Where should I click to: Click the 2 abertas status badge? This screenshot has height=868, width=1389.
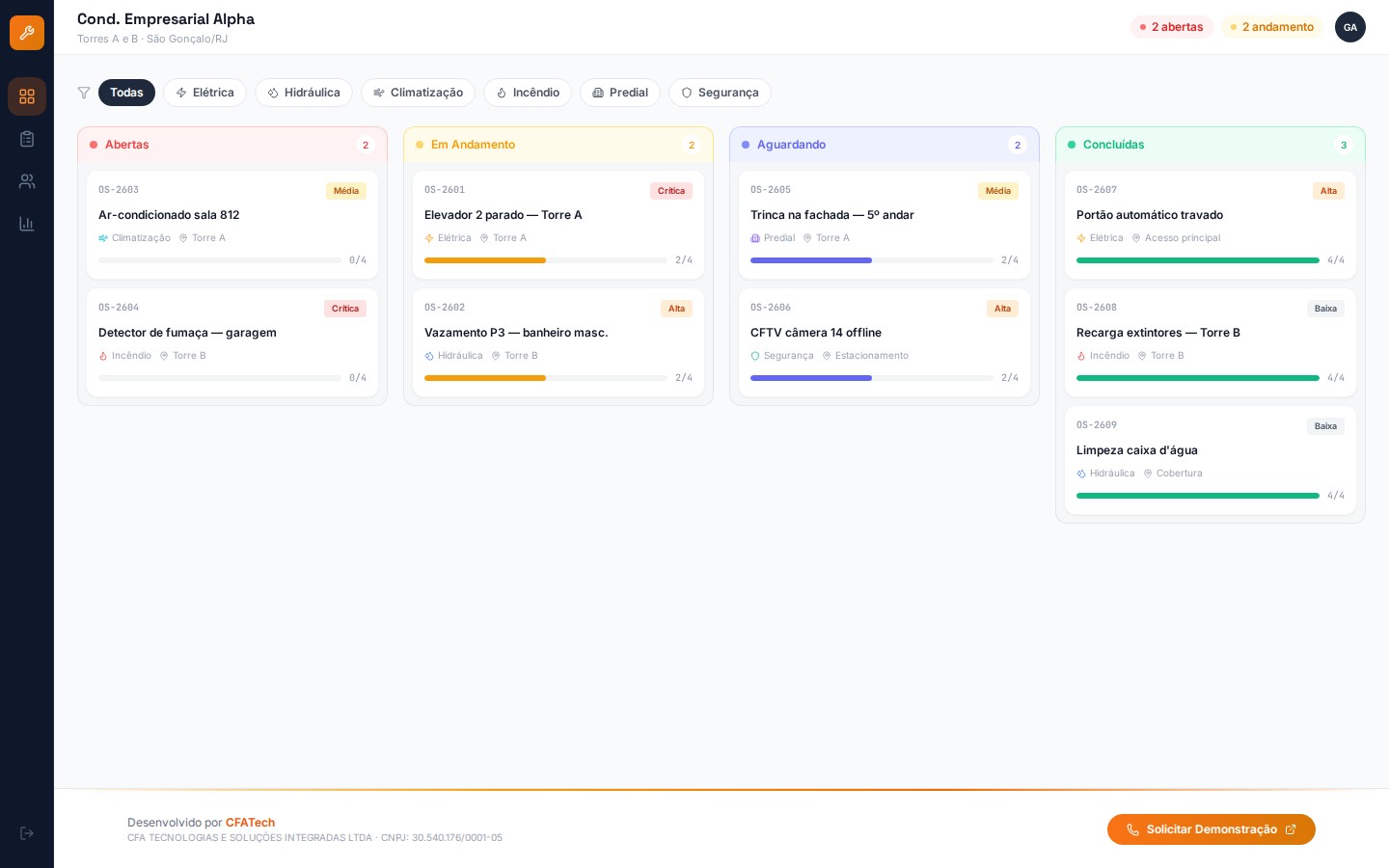pyautogui.click(x=1171, y=27)
